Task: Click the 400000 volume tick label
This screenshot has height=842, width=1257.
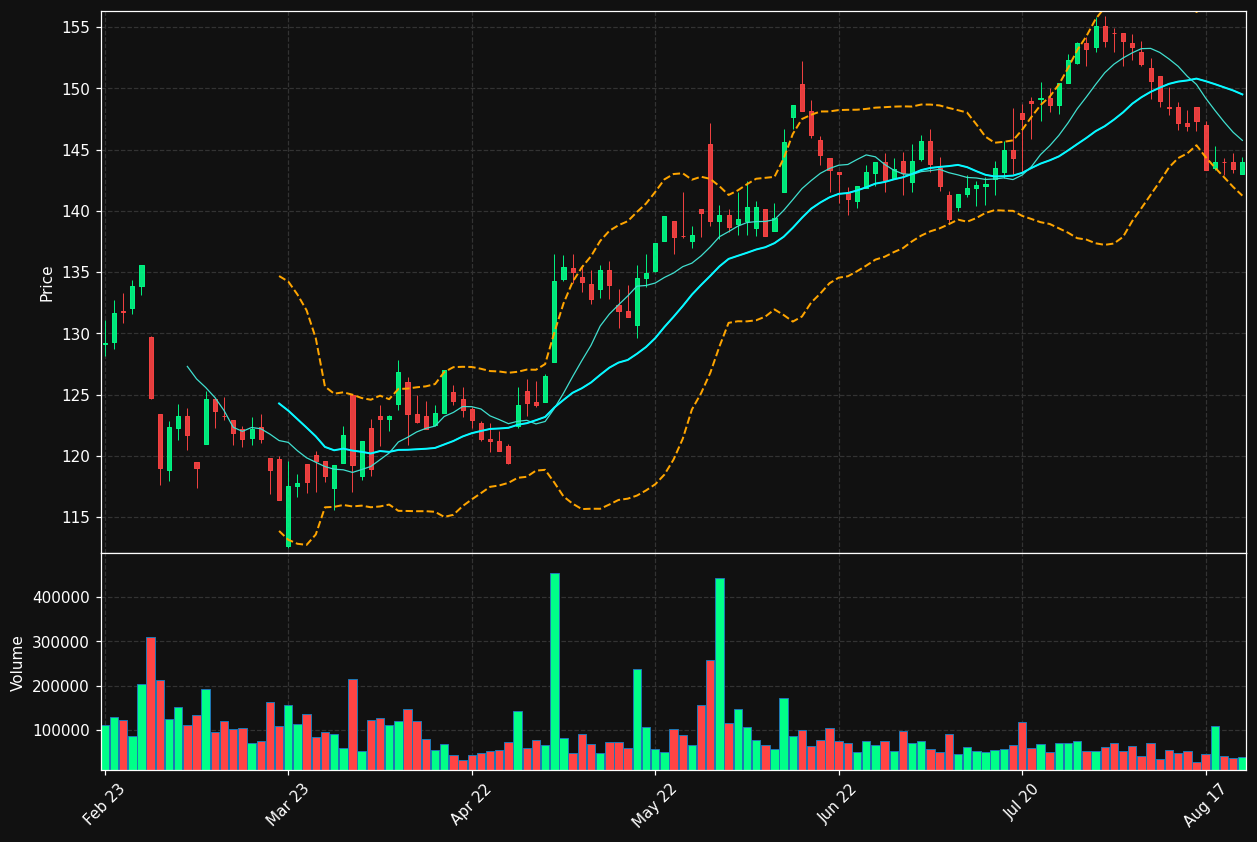Action: coord(63,598)
